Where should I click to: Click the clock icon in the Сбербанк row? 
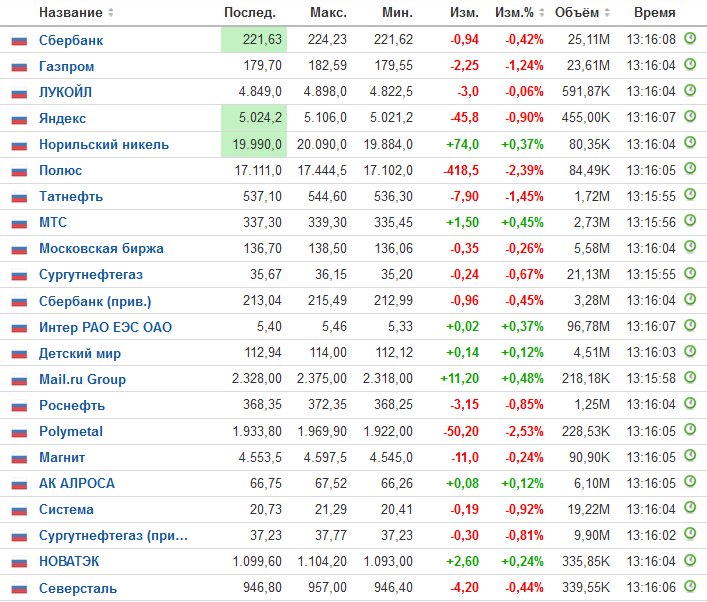coord(690,38)
